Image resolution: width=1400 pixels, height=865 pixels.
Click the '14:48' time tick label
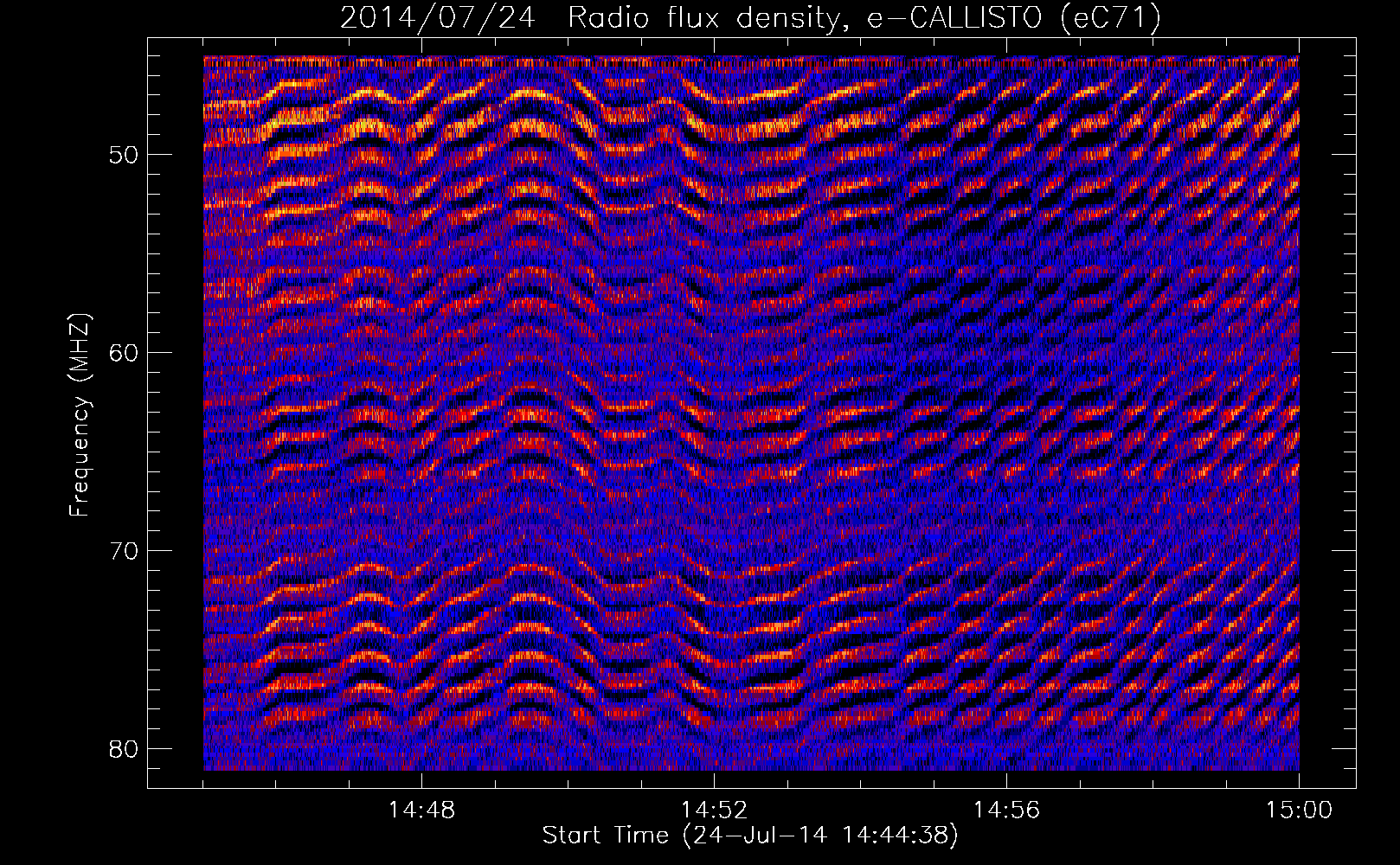(421, 811)
